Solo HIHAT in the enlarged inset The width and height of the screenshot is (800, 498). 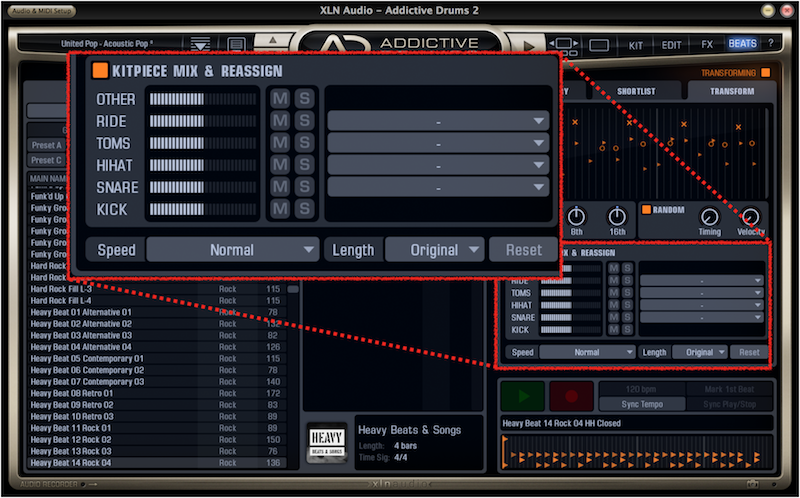tap(305, 165)
